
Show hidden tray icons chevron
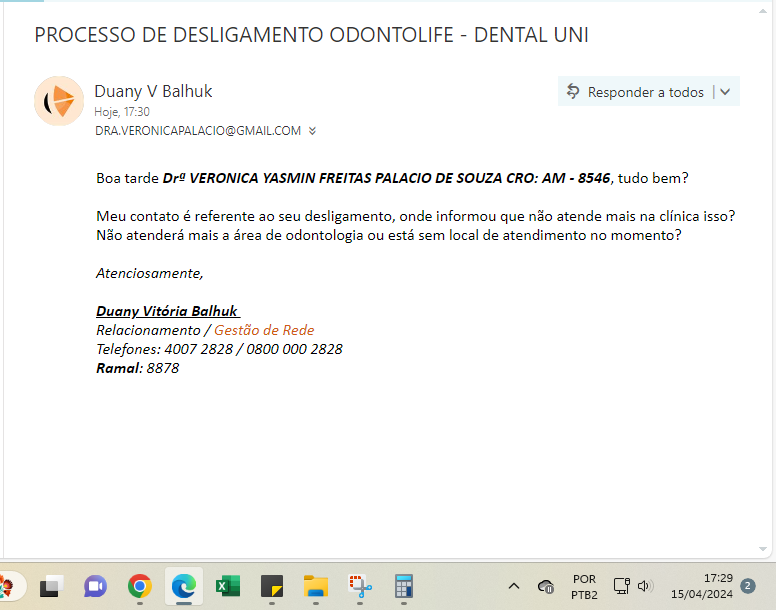coord(514,587)
